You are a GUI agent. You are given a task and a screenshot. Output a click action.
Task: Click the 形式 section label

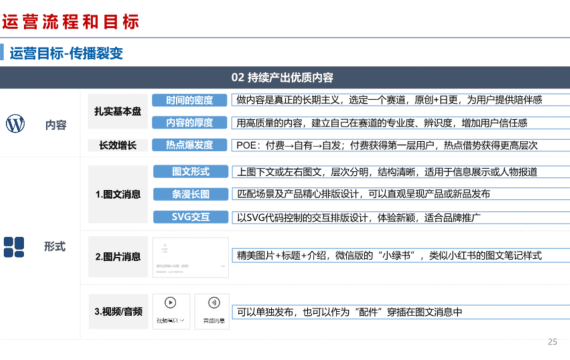55,247
